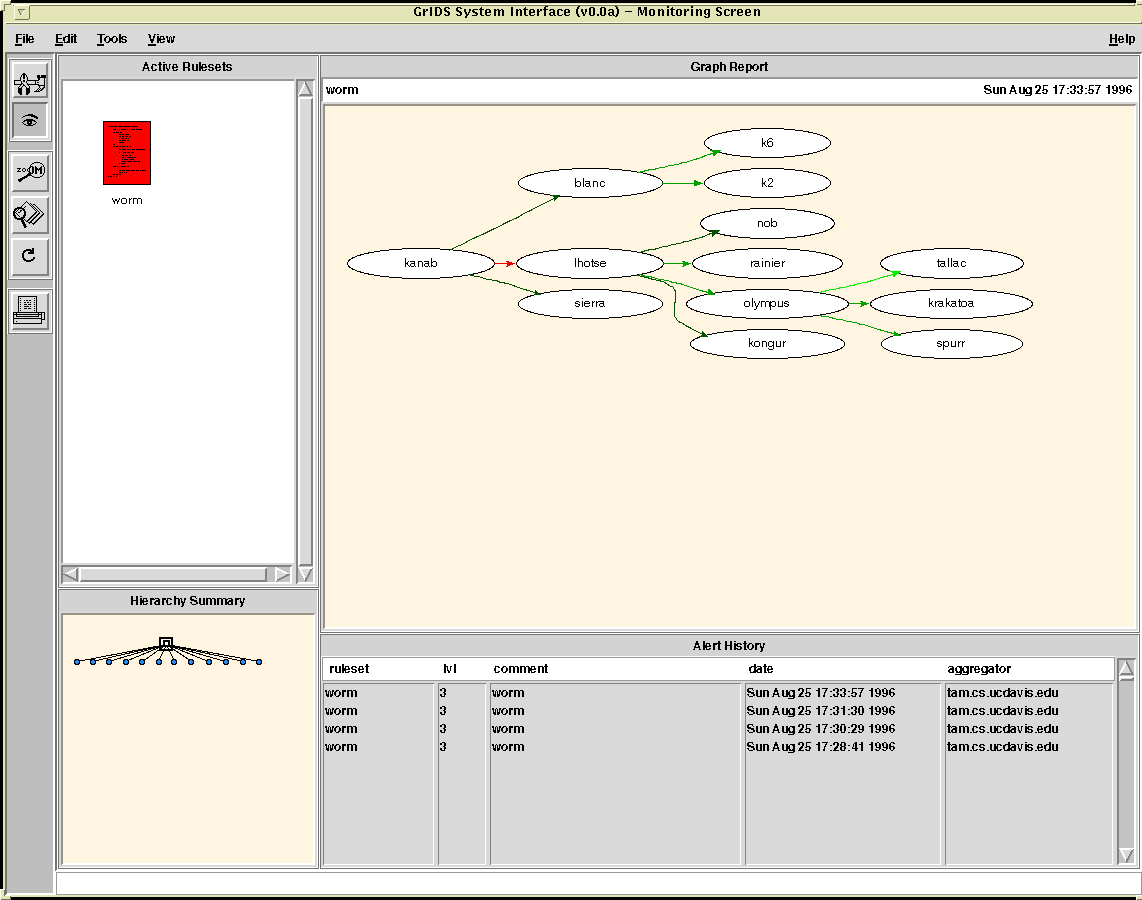Click the refresh arrow icon

30,255
